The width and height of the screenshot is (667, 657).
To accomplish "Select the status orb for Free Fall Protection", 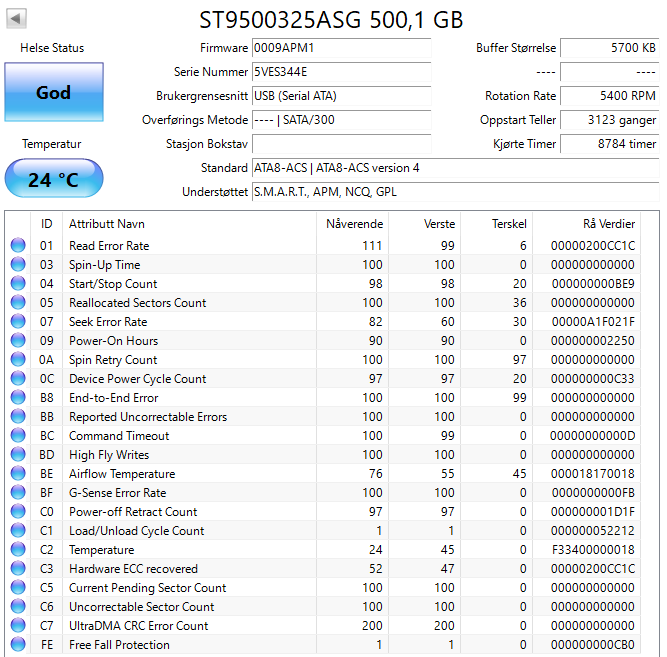I will coord(18,645).
